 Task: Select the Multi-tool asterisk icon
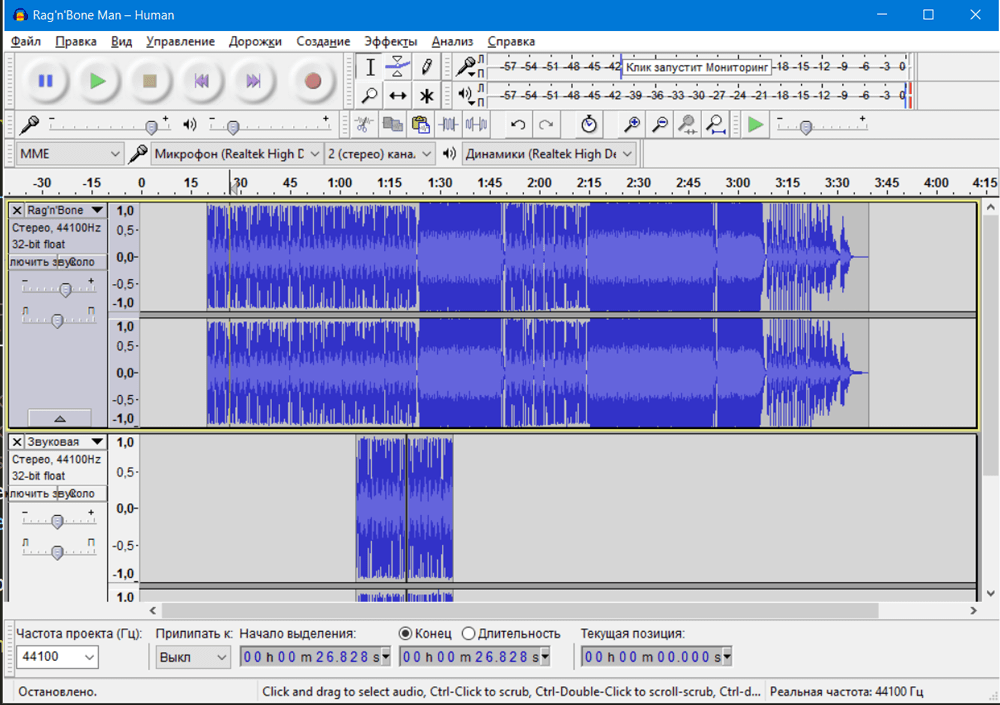[427, 96]
